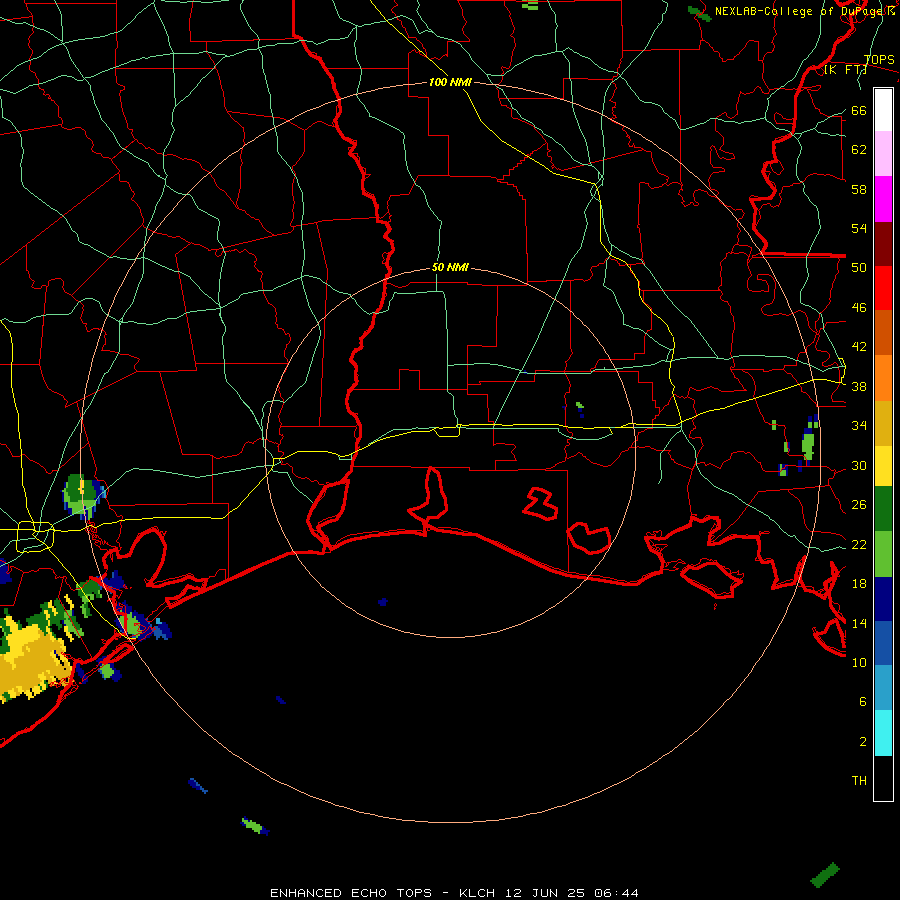900x900 pixels.
Task: Click the small blue offshore echo inside 50 NMI ring
Action: [x=383, y=602]
